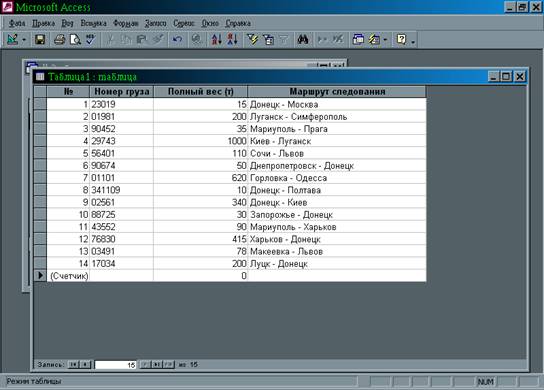The width and height of the screenshot is (544, 390).
Task: Select the Маршрут следования column header
Action: click(337, 92)
